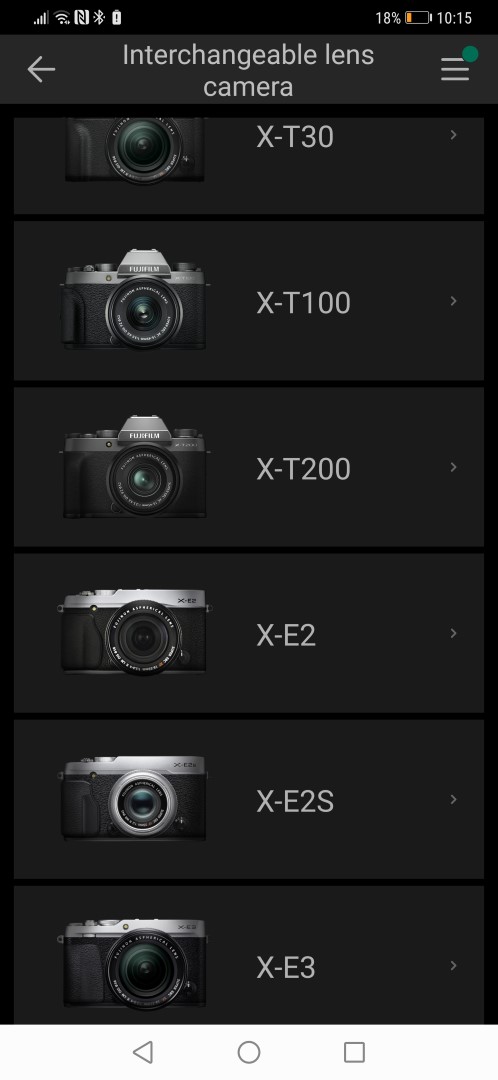Expand the X-T30 row chevron
The height and width of the screenshot is (1080, 498).
[453, 135]
